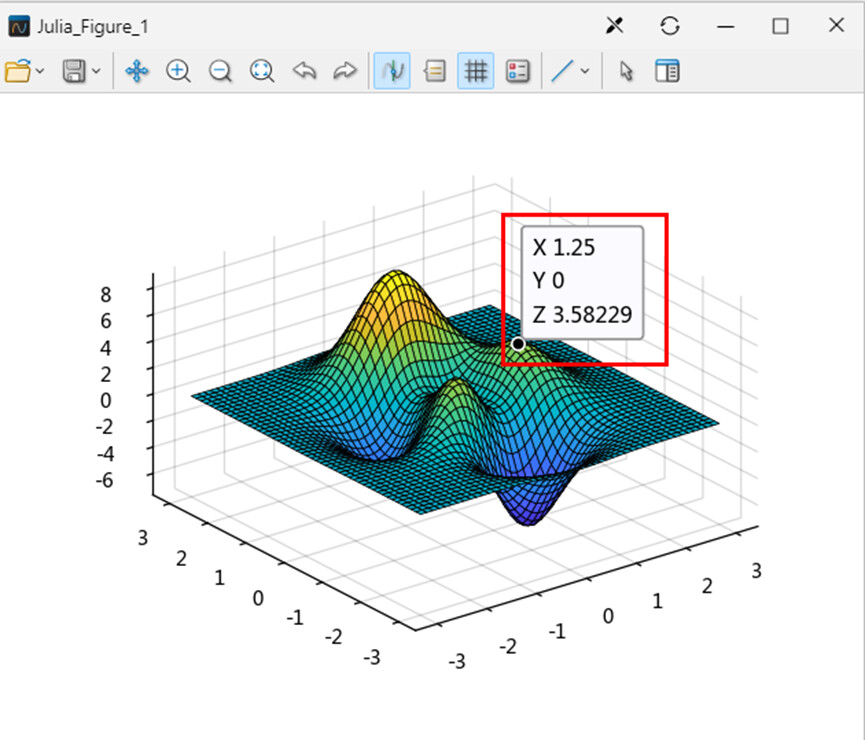Screen dimensions: 865x740
Task: Fit plot to view with zoom-extents icon
Action: tap(261, 71)
